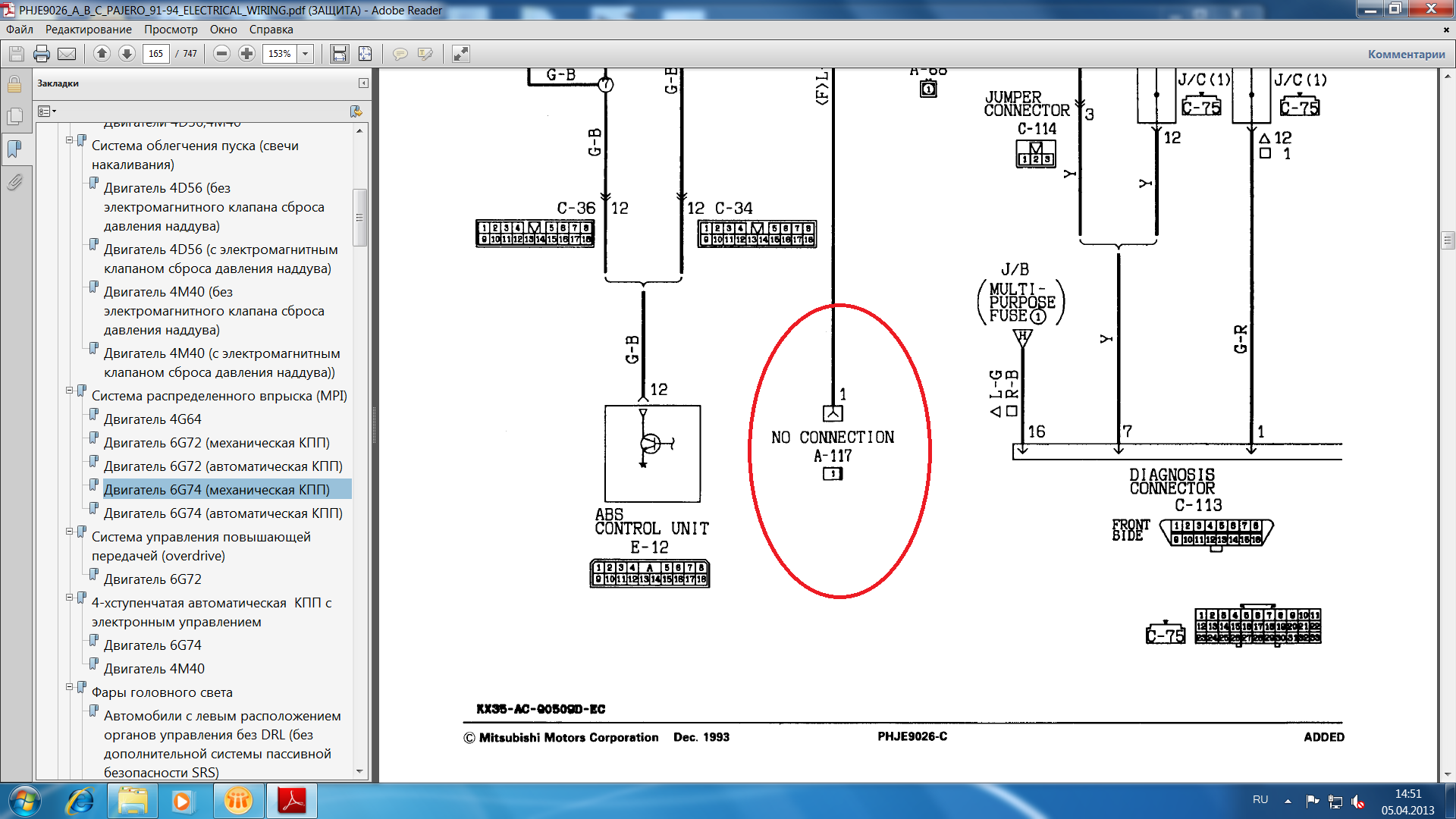The image size is (1456, 819).
Task: Go to next page arrow
Action: point(127,54)
